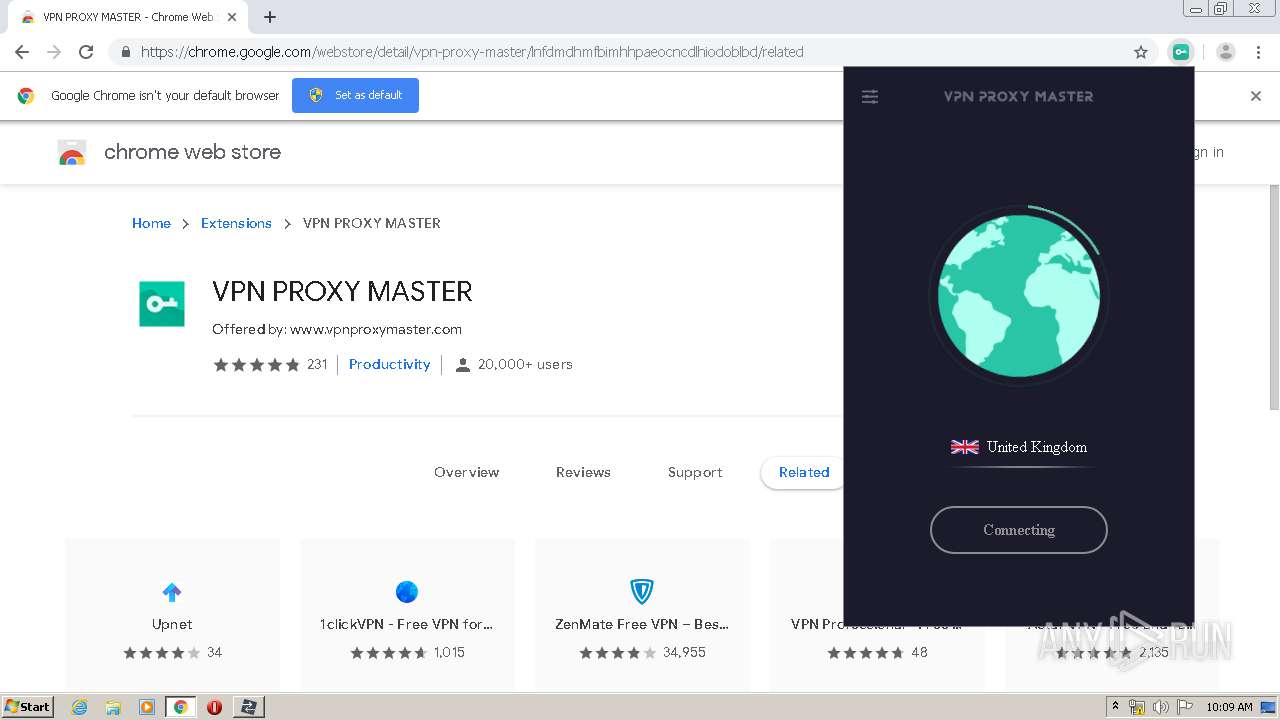This screenshot has height=720, width=1280.
Task: Switch to the Overview tab
Action: point(466,472)
